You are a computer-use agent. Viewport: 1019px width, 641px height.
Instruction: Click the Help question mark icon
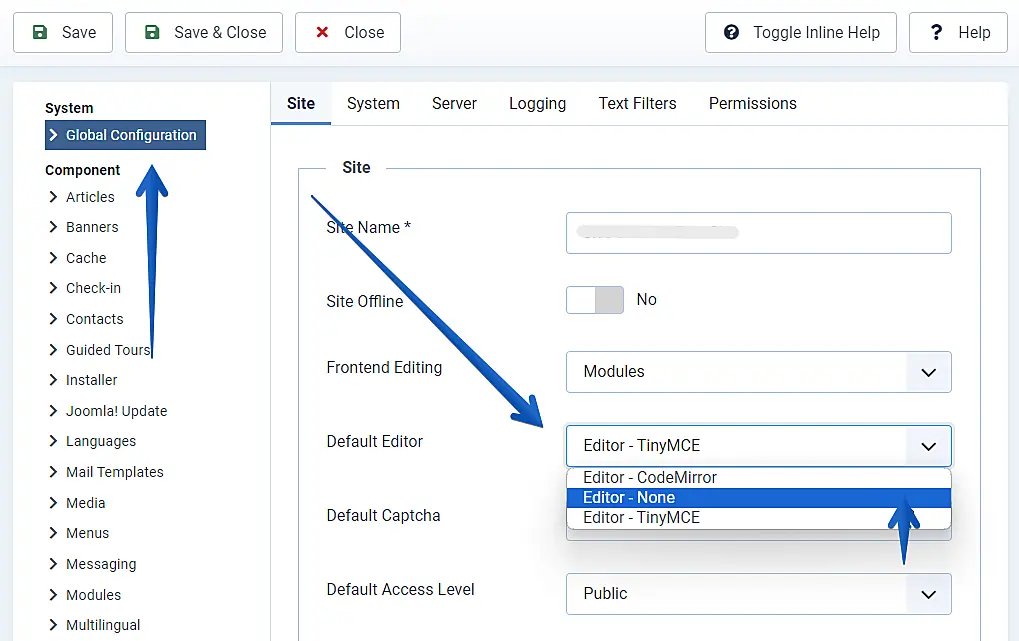coord(936,33)
